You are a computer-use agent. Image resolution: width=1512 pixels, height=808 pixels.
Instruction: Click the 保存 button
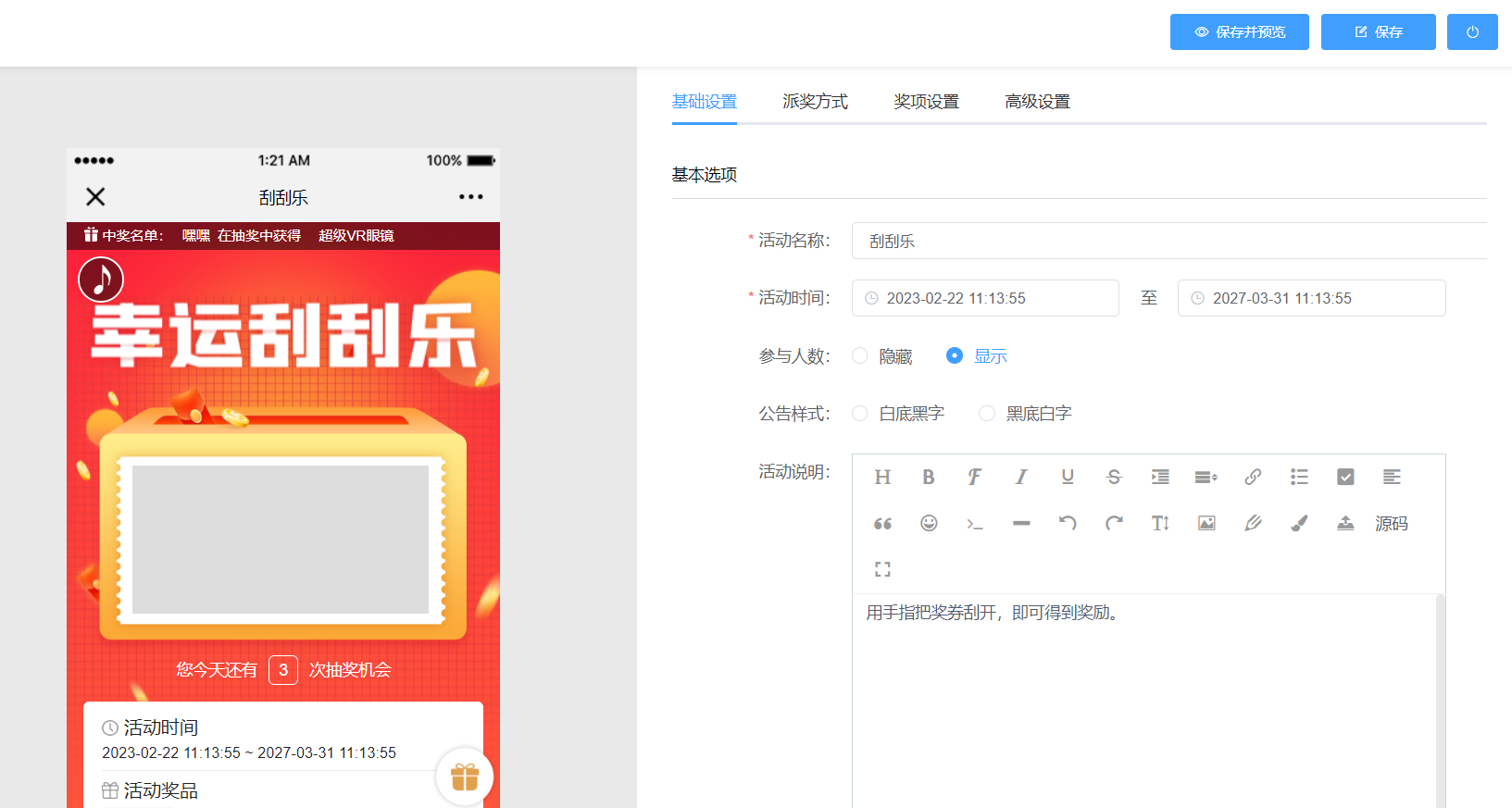click(1379, 31)
